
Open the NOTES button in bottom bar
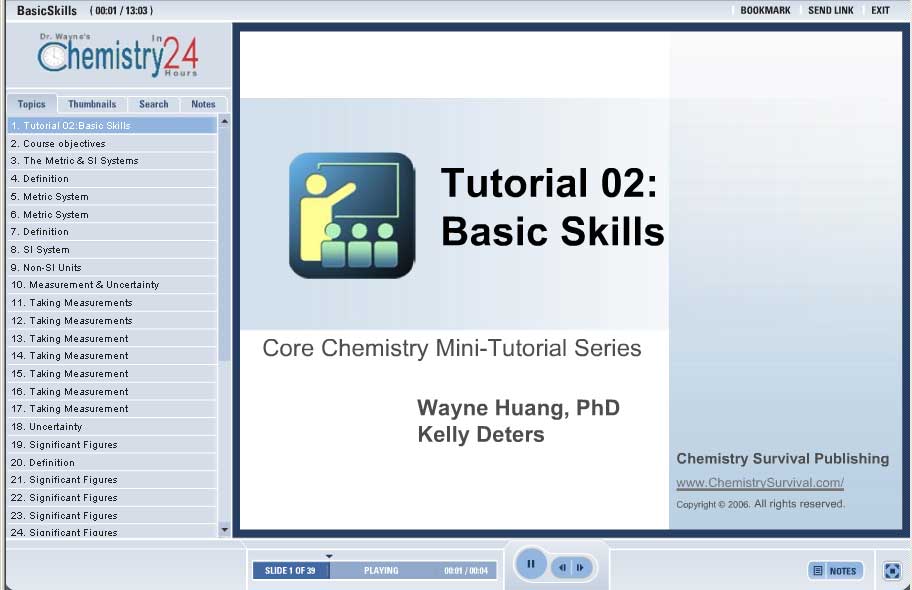point(835,571)
